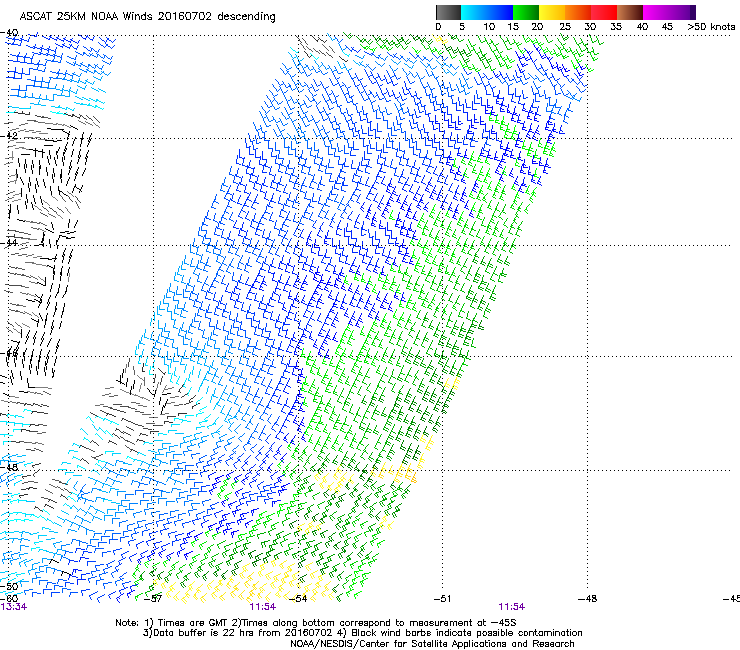The height and width of the screenshot is (650, 740).
Task: Click the green 15-20 knots legend segment
Action: click(526, 12)
